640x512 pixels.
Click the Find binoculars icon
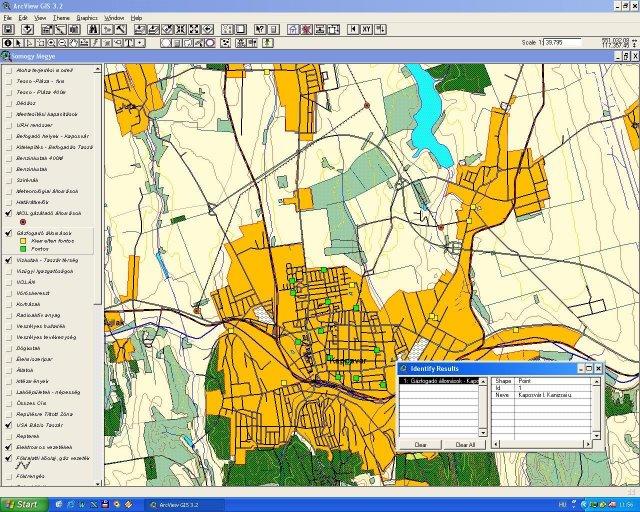click(x=92, y=29)
